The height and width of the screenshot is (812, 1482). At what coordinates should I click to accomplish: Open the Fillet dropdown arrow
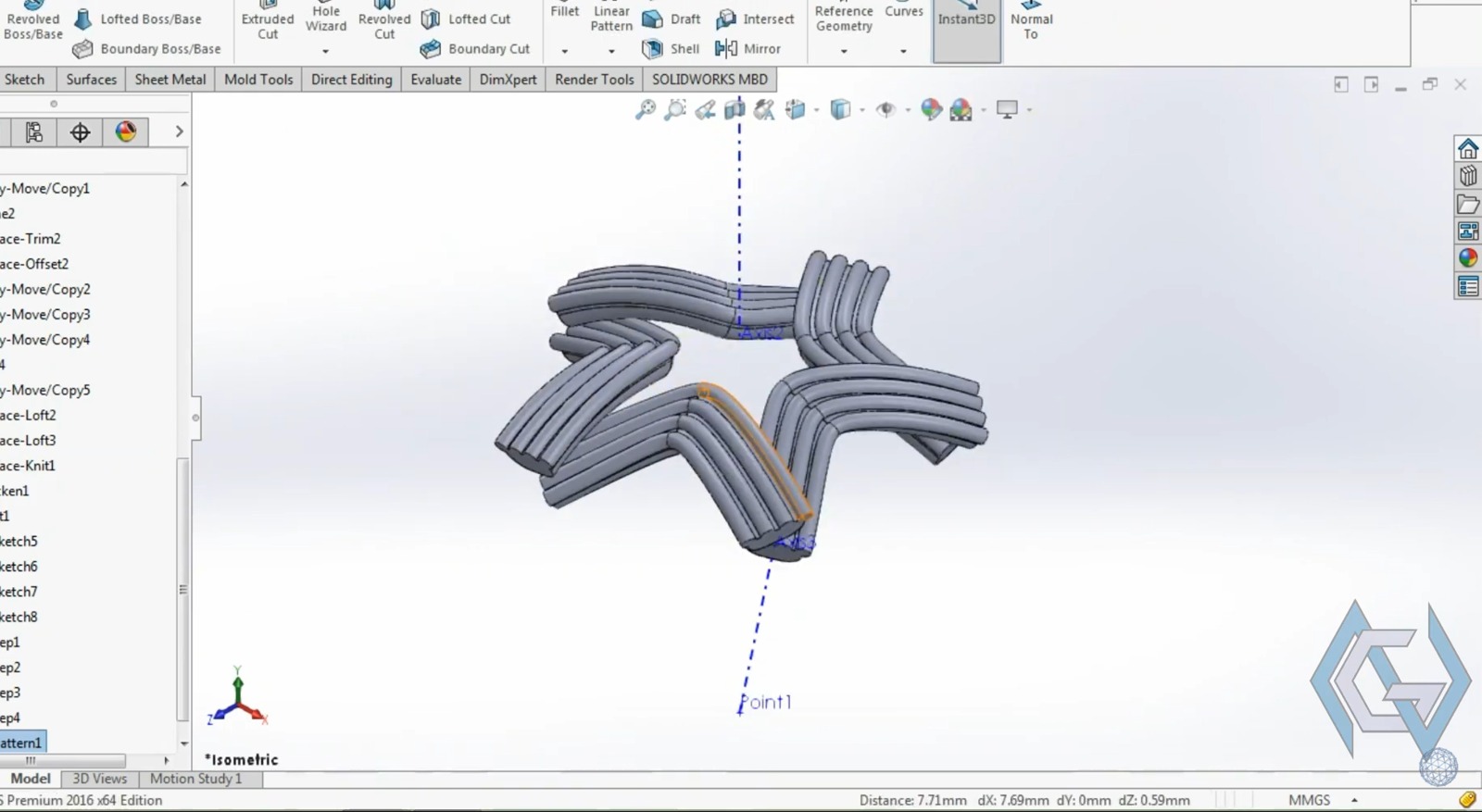tap(564, 51)
